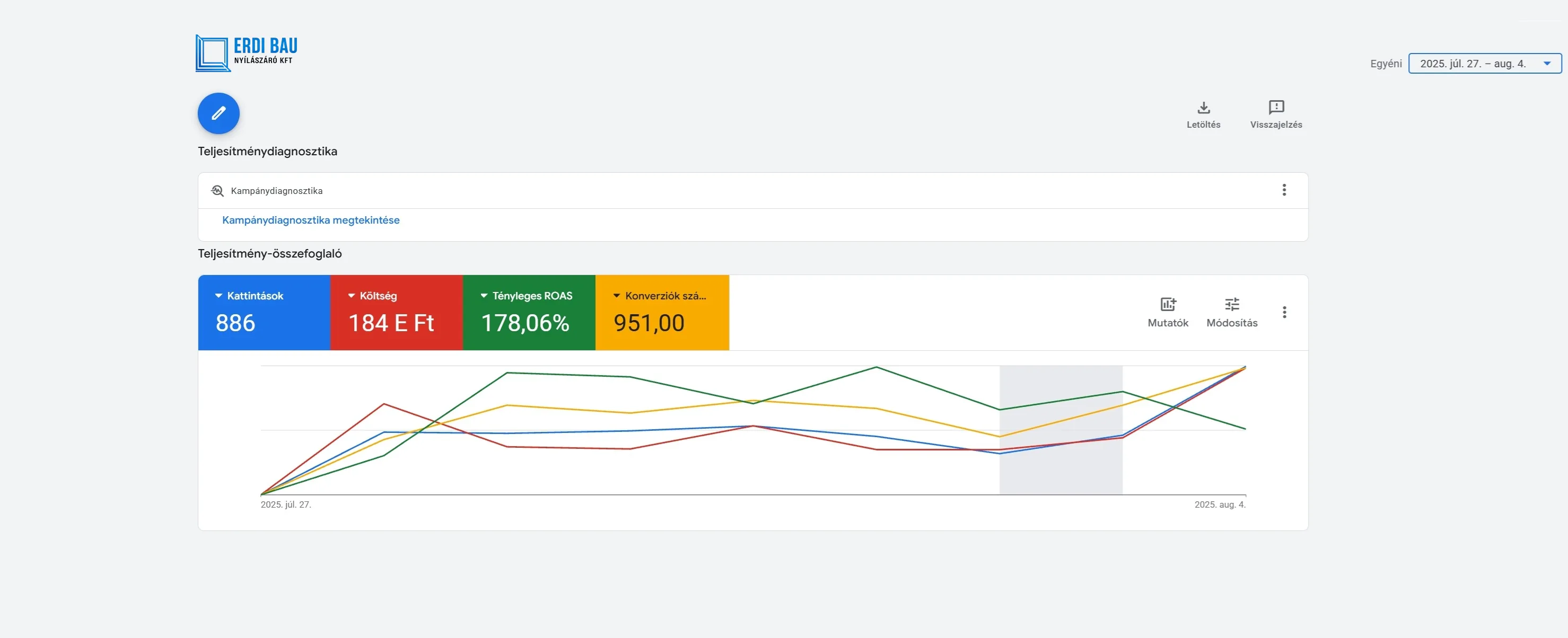This screenshot has width=1568, height=638.
Task: Click the 2025. júl. 27. axis label
Action: pos(285,505)
